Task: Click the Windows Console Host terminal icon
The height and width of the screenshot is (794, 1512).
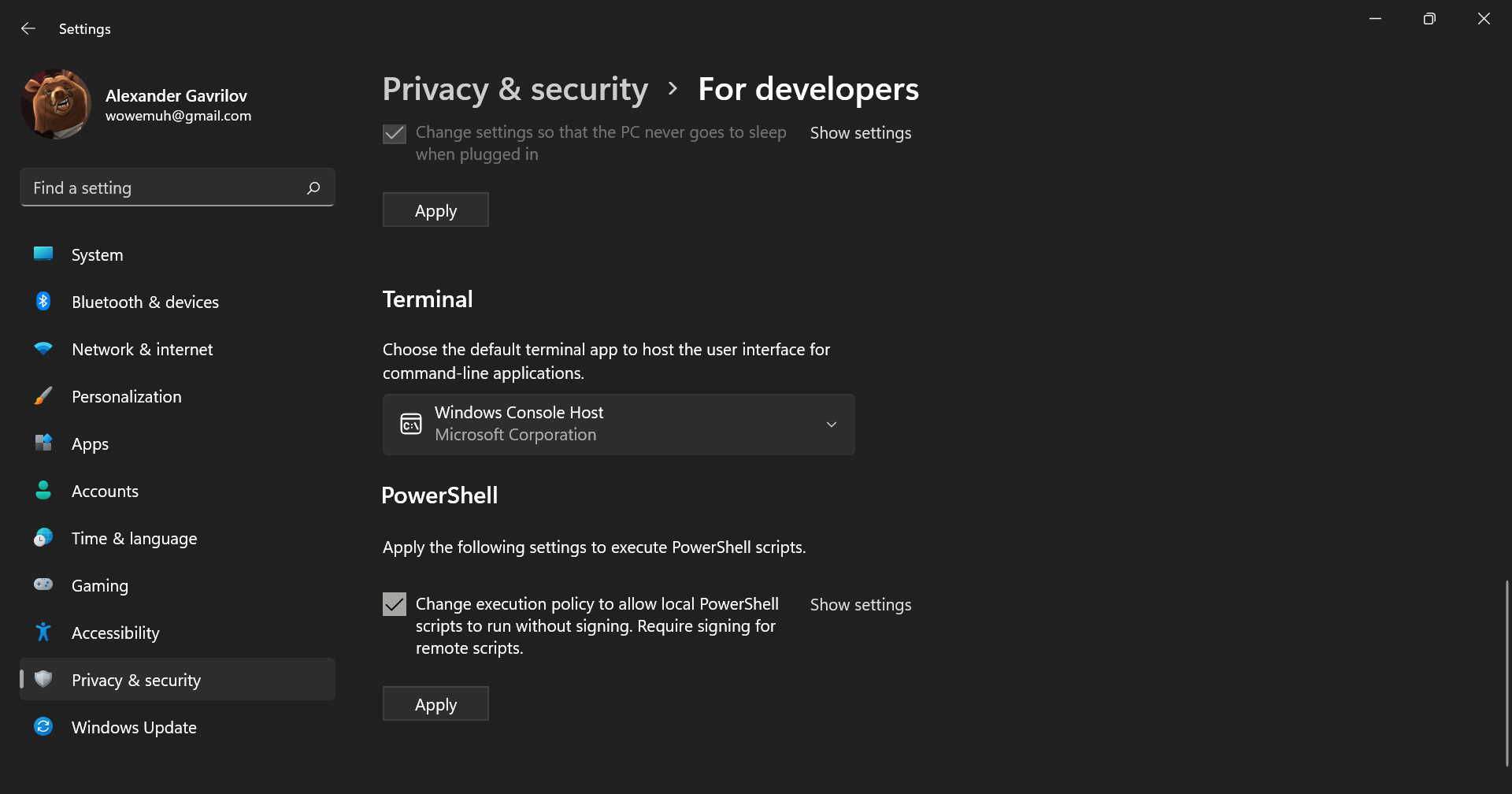Action: 411,424
